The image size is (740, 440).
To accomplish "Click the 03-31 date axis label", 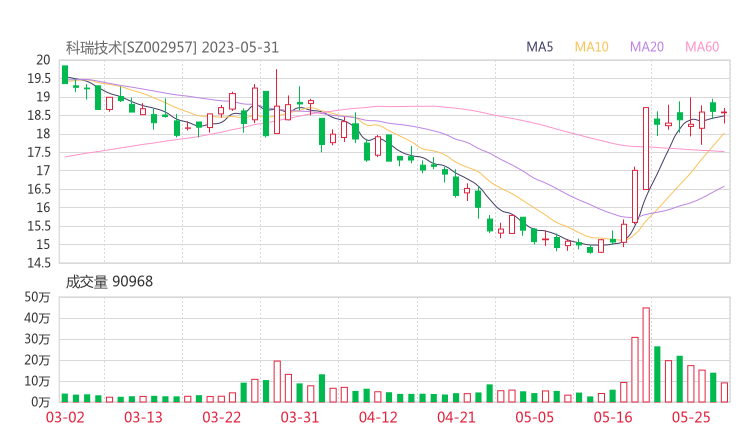I will coord(300,418).
